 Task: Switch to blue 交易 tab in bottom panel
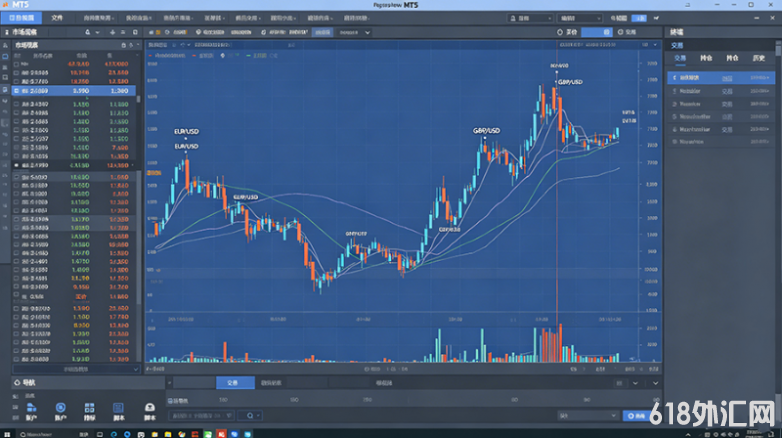[235, 383]
